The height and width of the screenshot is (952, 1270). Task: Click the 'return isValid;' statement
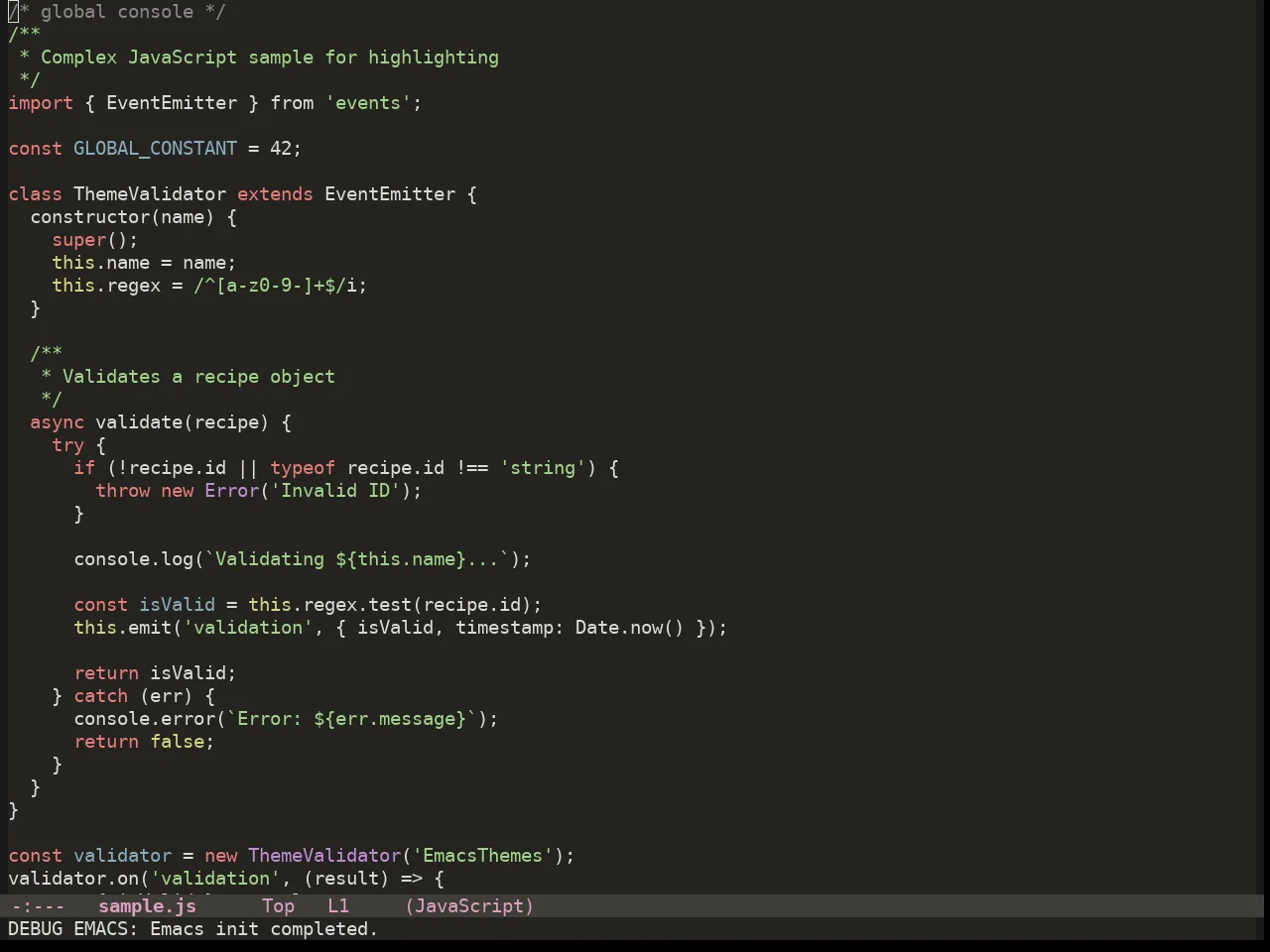click(x=155, y=673)
